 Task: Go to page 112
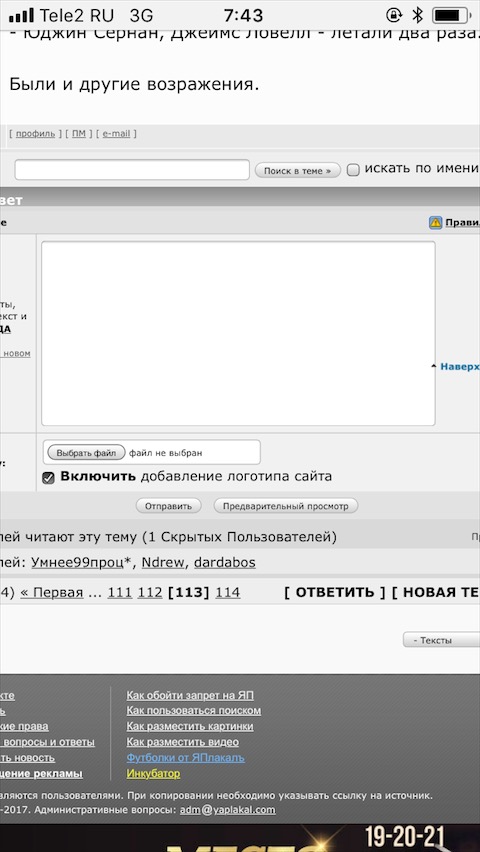[150, 593]
